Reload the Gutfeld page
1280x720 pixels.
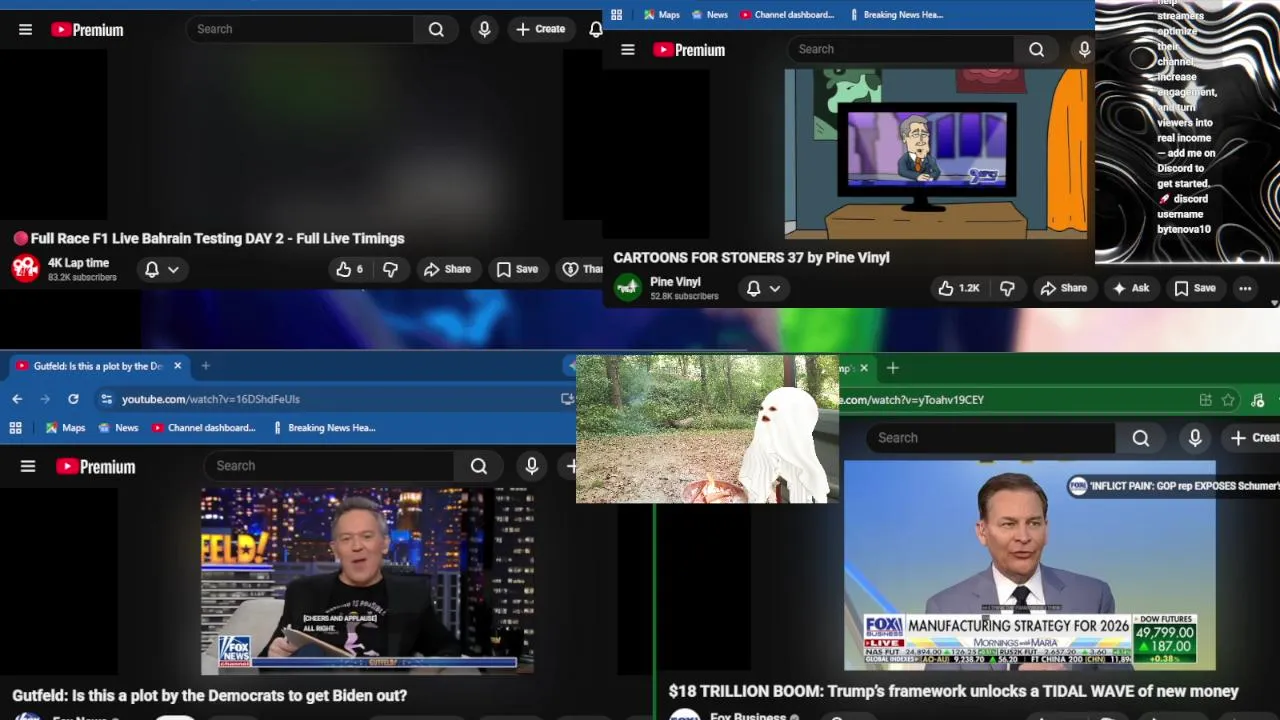[x=73, y=399]
